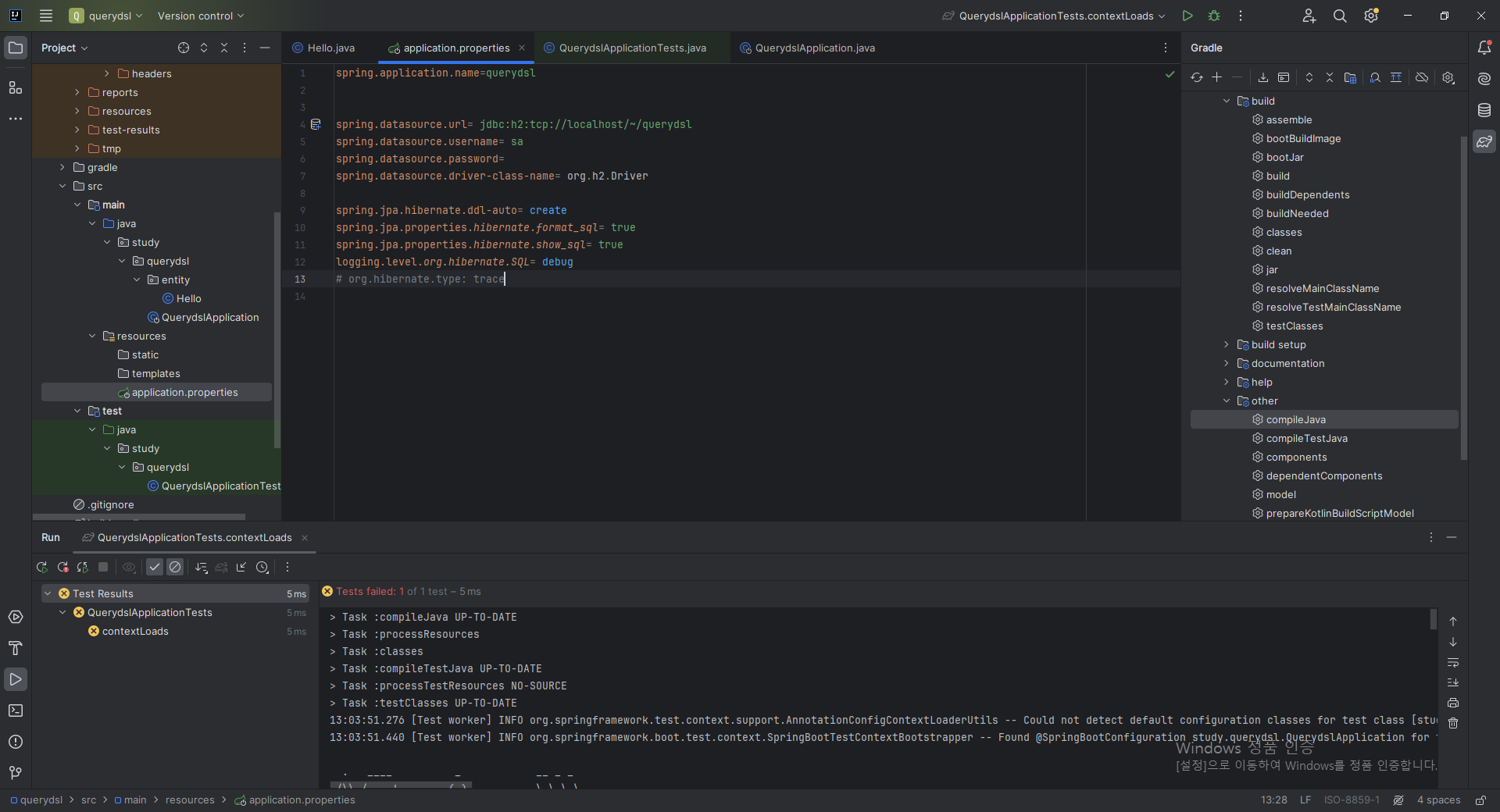Rerun the failed tests
The height and width of the screenshot is (812, 1500).
[x=62, y=568]
